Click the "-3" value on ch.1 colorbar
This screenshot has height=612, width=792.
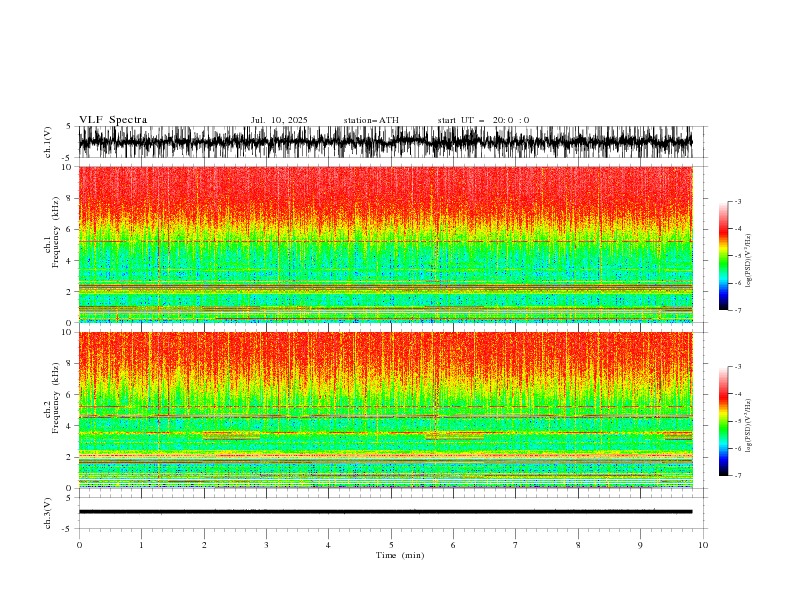pyautogui.click(x=738, y=201)
